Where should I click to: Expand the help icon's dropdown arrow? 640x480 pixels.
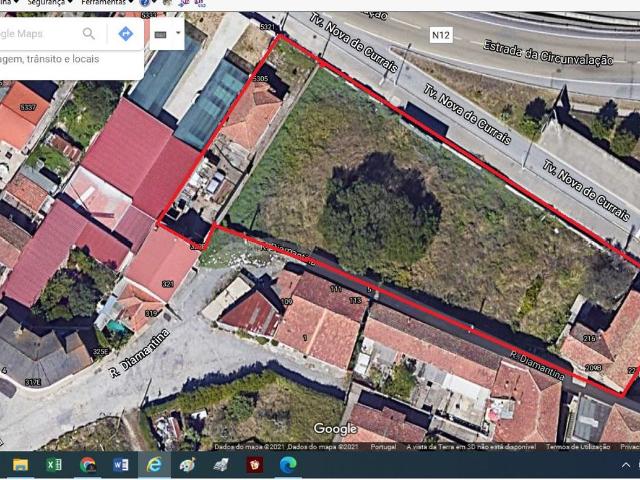pyautogui.click(x=153, y=3)
